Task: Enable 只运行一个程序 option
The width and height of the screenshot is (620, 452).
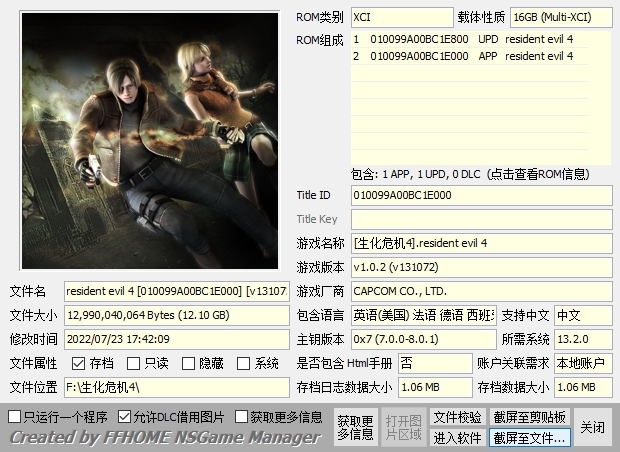Action: (15, 416)
